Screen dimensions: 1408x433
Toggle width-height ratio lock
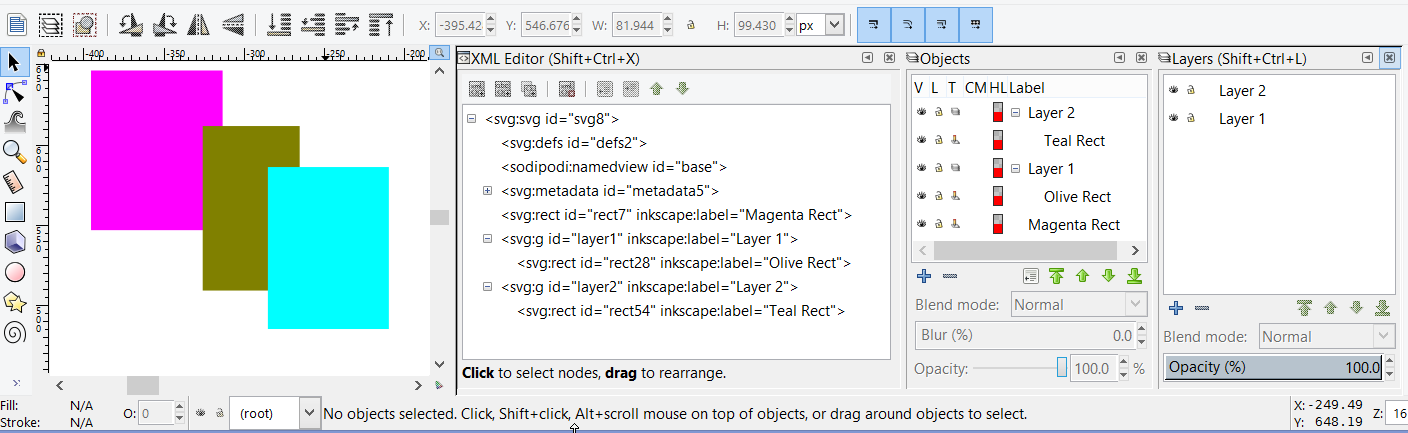click(691, 24)
